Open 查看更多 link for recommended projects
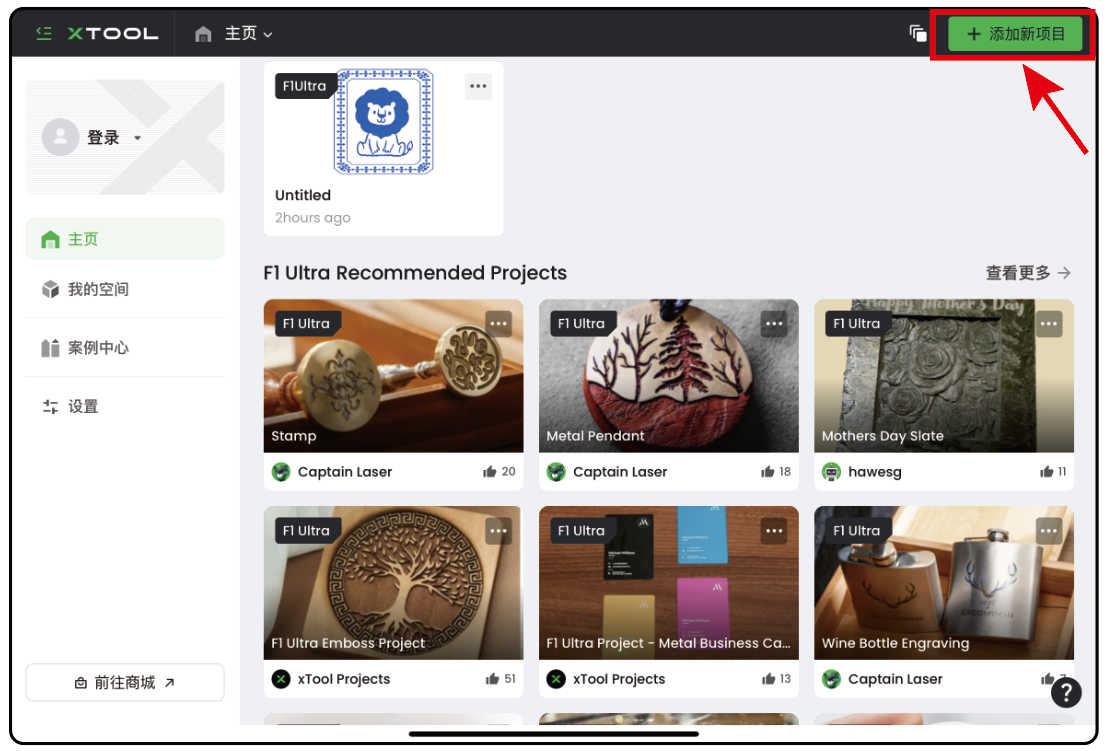Screen dimensions: 1106x751 pyautogui.click(x=1028, y=273)
